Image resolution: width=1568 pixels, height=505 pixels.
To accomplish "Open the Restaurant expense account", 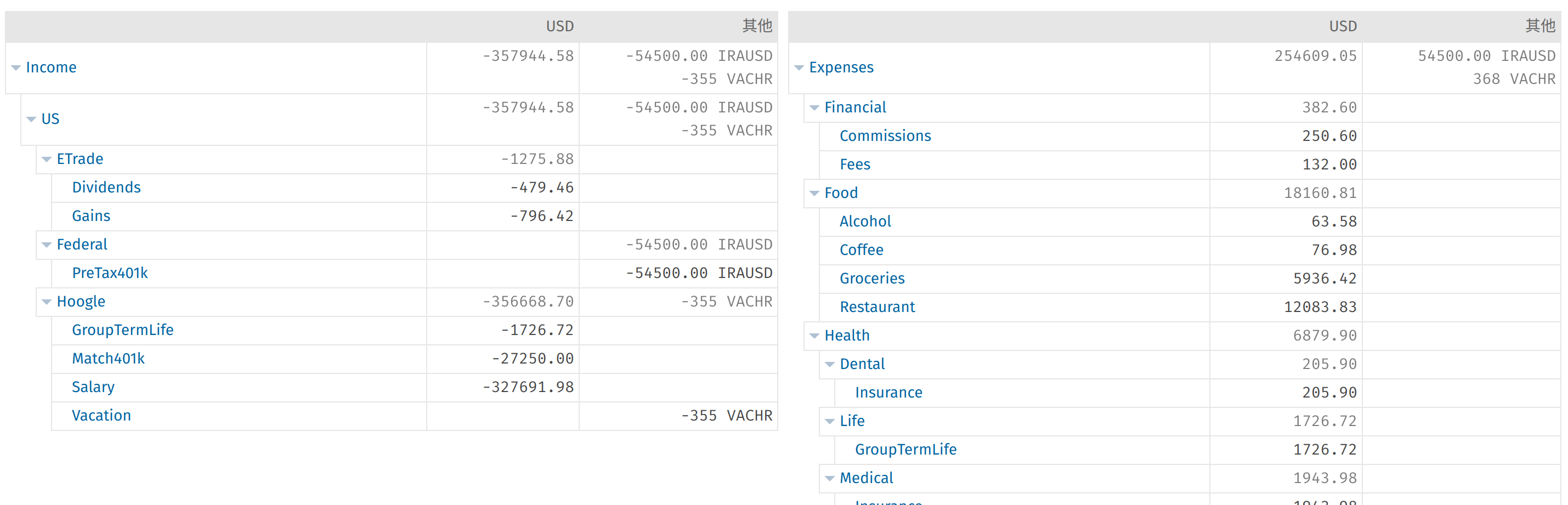I will [876, 307].
